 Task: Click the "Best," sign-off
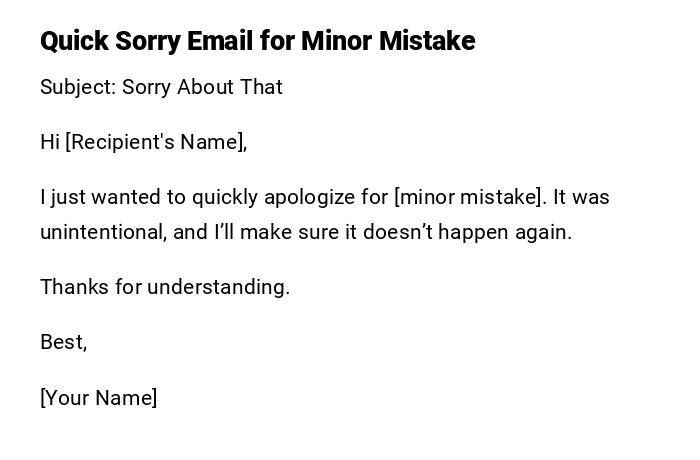click(x=63, y=342)
